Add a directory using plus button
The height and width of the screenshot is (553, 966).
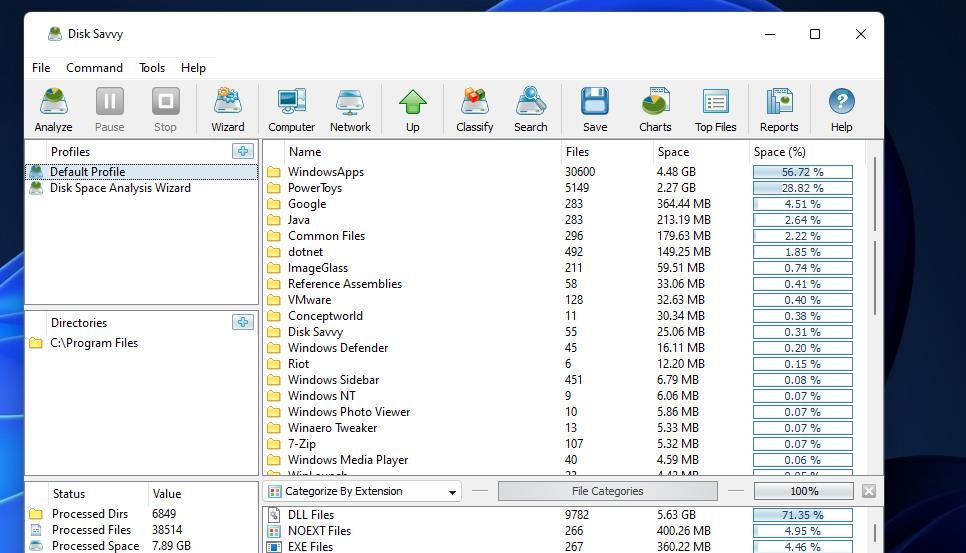click(x=242, y=322)
